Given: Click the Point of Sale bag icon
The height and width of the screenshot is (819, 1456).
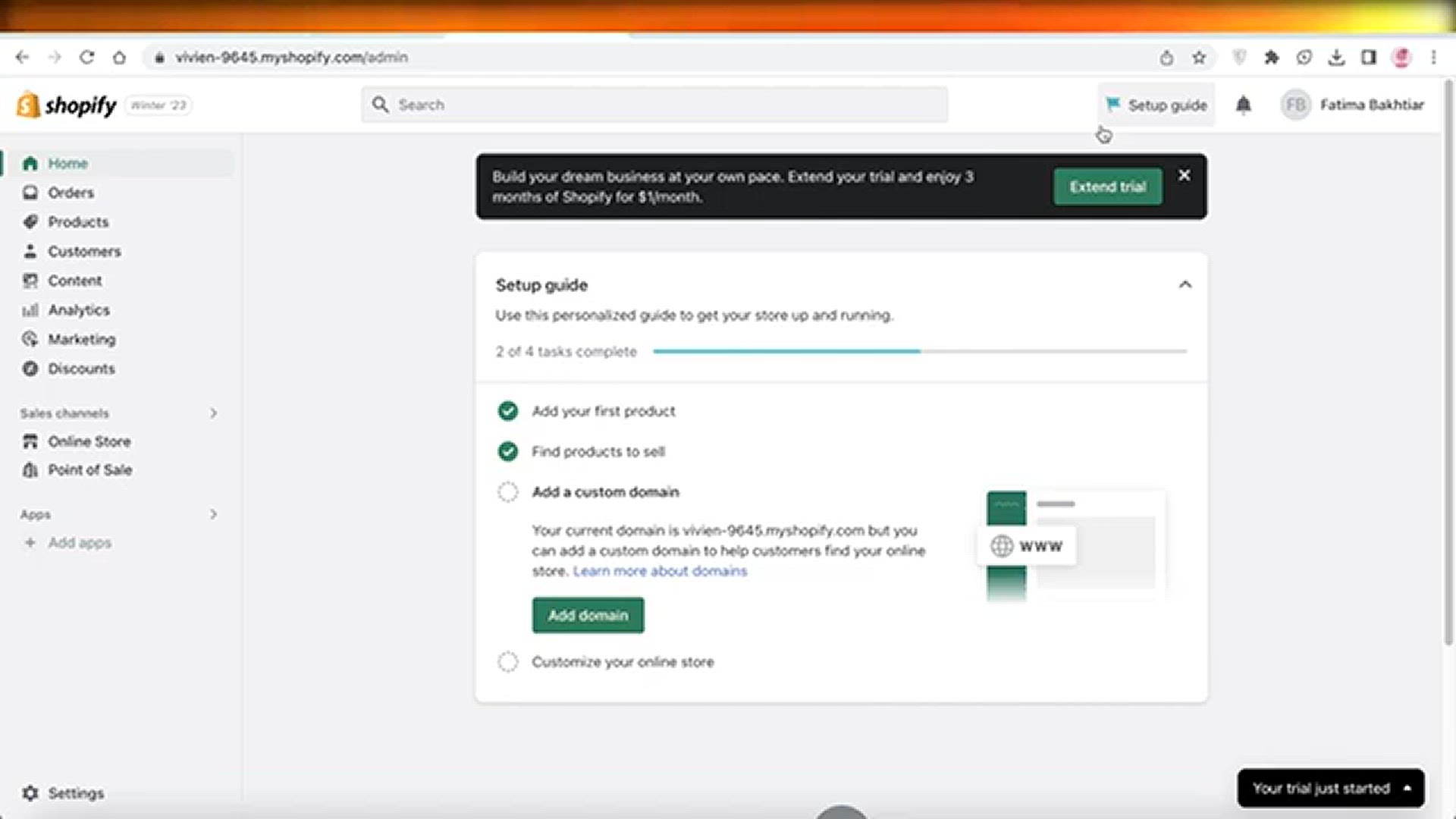Looking at the screenshot, I should [x=30, y=470].
